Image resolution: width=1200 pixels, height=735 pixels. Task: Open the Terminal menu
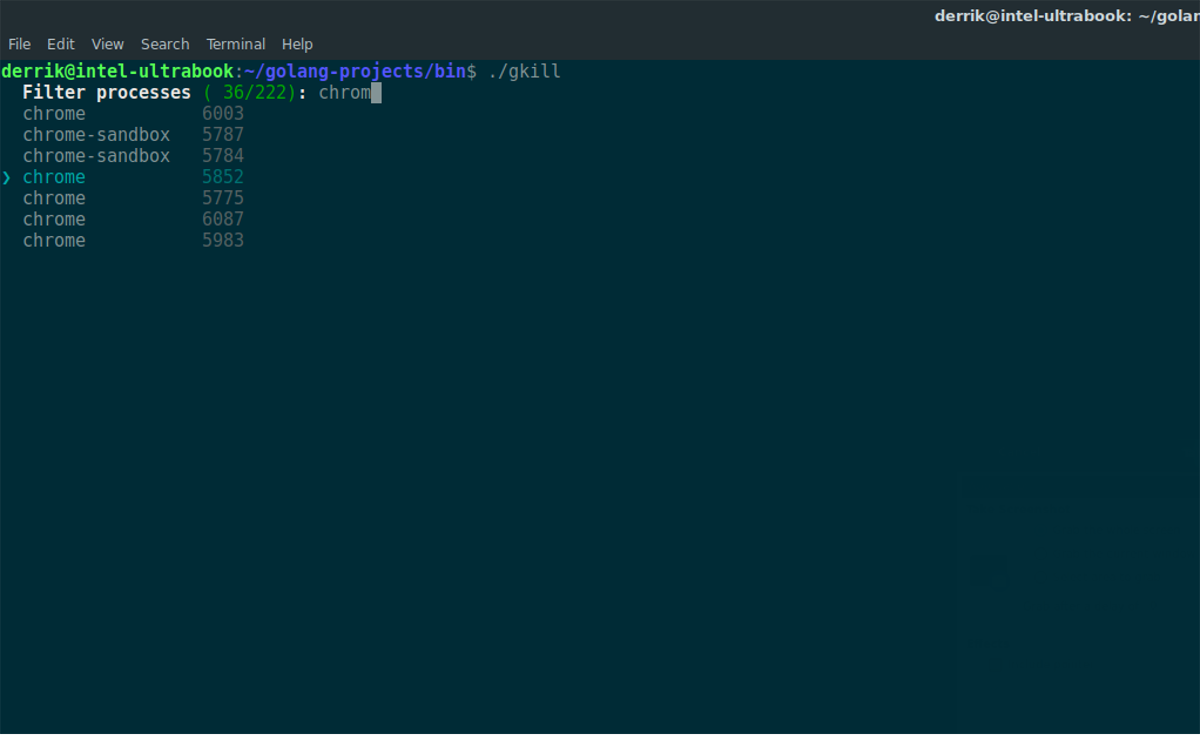click(x=236, y=44)
